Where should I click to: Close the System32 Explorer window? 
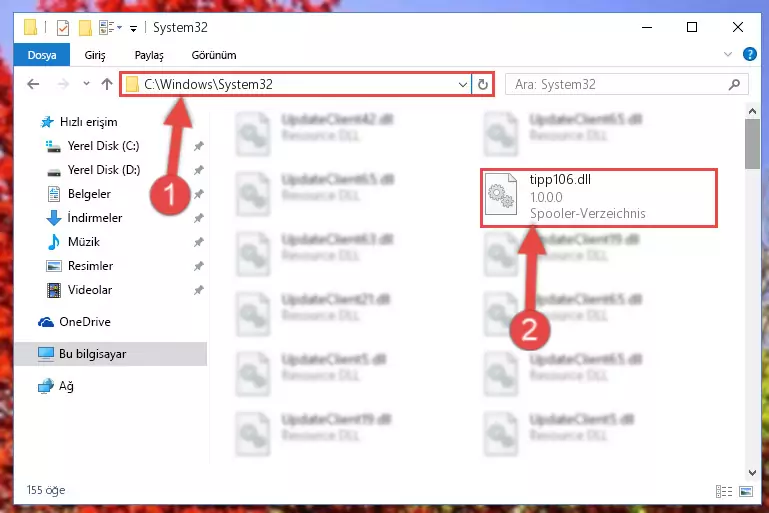pos(737,27)
